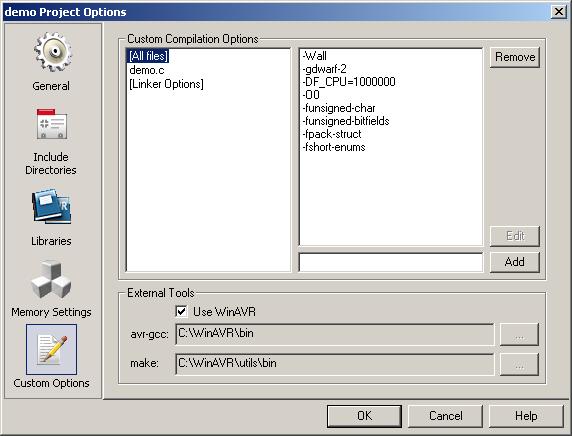572x436 pixels.
Task: Confirm with the OK button
Action: coord(364,416)
